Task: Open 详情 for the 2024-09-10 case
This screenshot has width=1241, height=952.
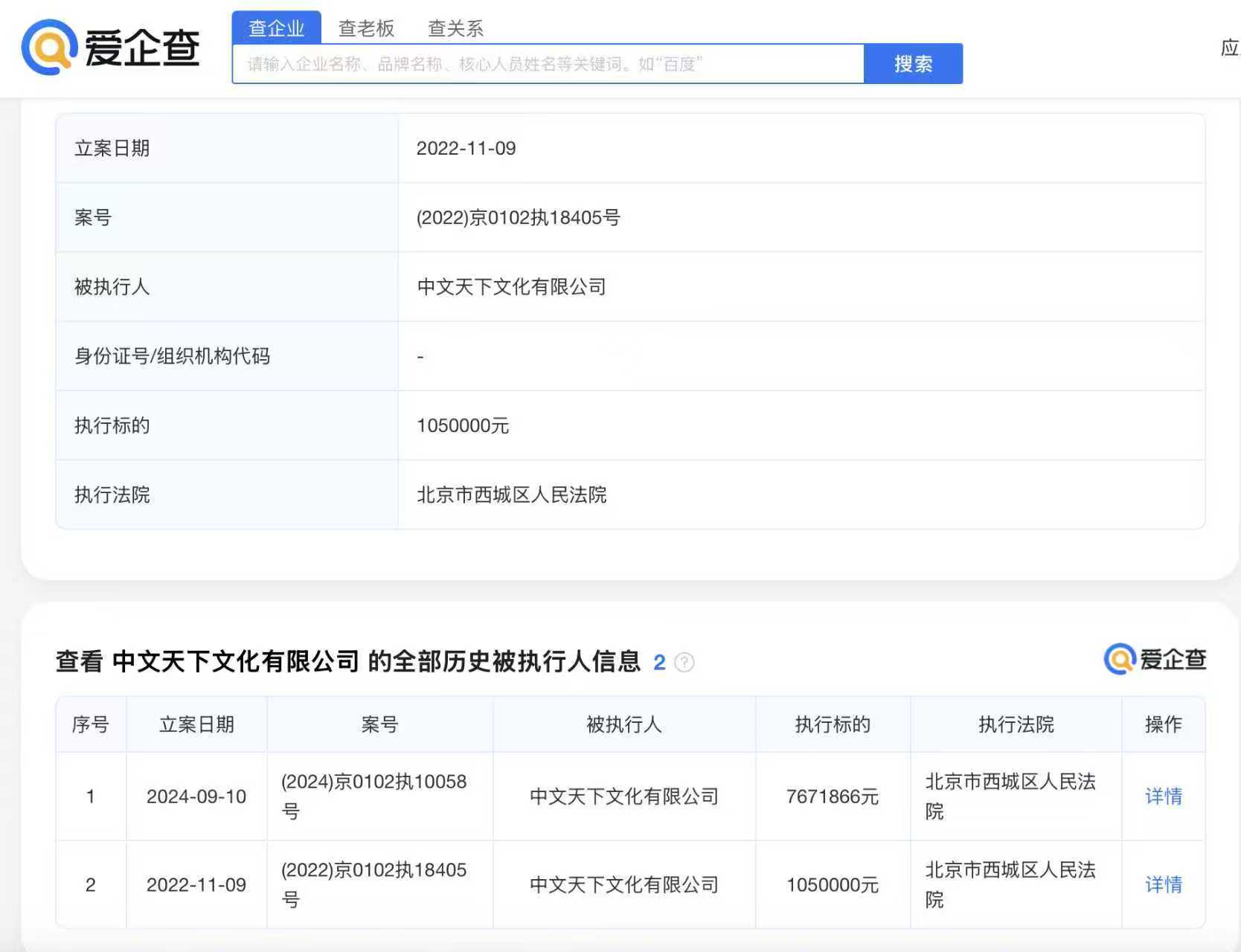Action: (1163, 797)
